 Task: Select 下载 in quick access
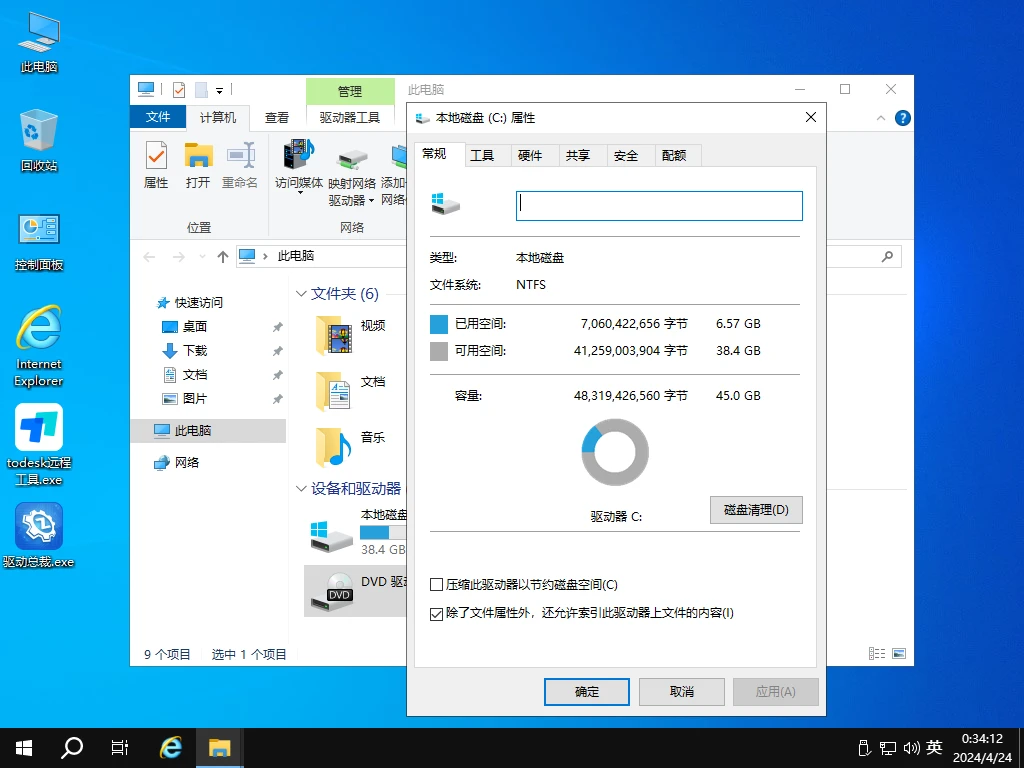coord(195,351)
